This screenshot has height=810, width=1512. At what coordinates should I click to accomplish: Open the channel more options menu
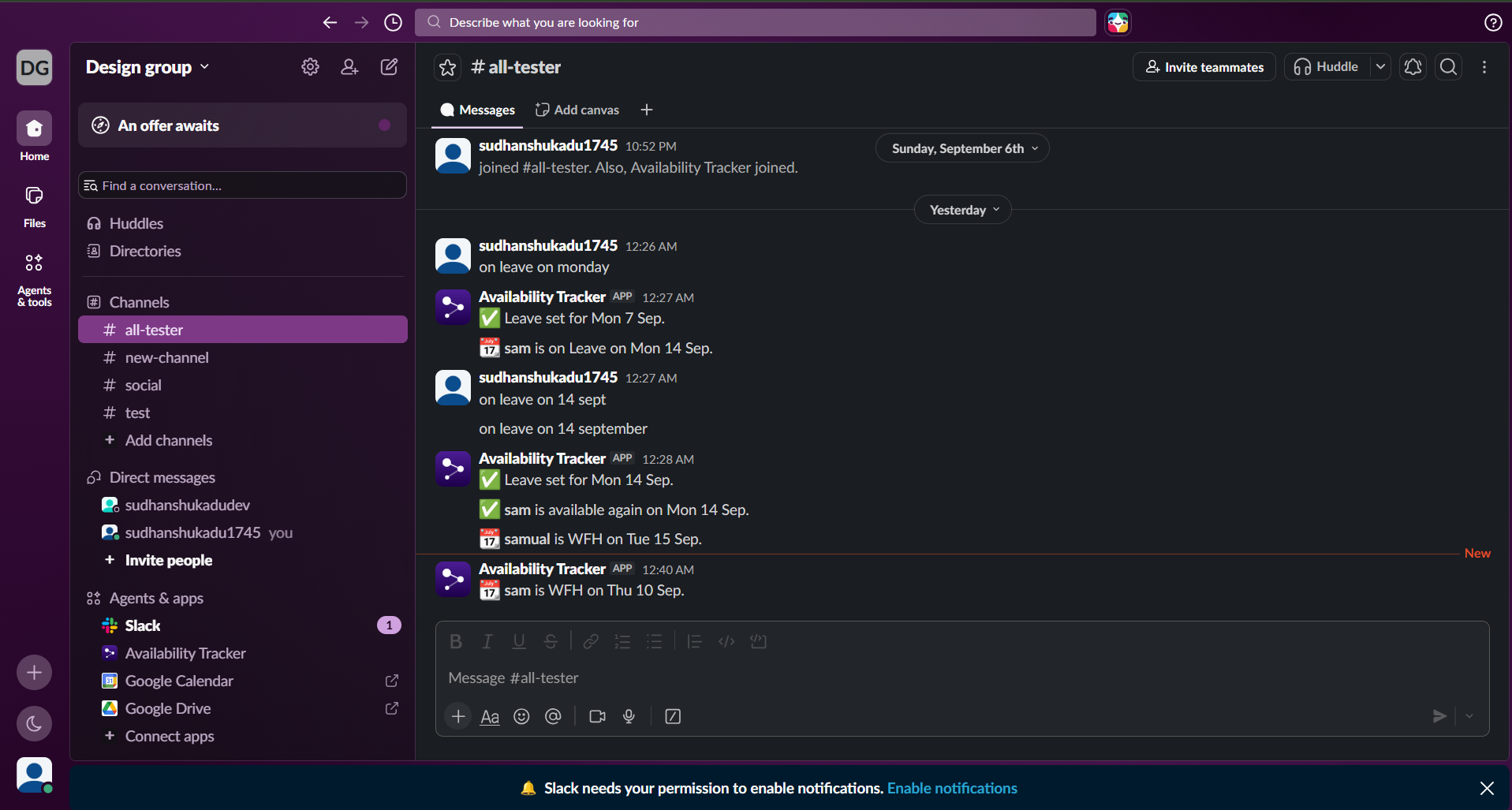point(1484,67)
